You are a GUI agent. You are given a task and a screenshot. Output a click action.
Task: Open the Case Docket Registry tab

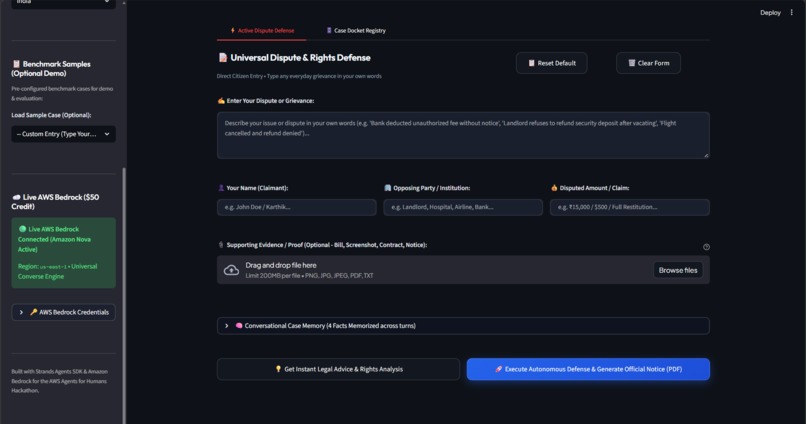(x=356, y=30)
